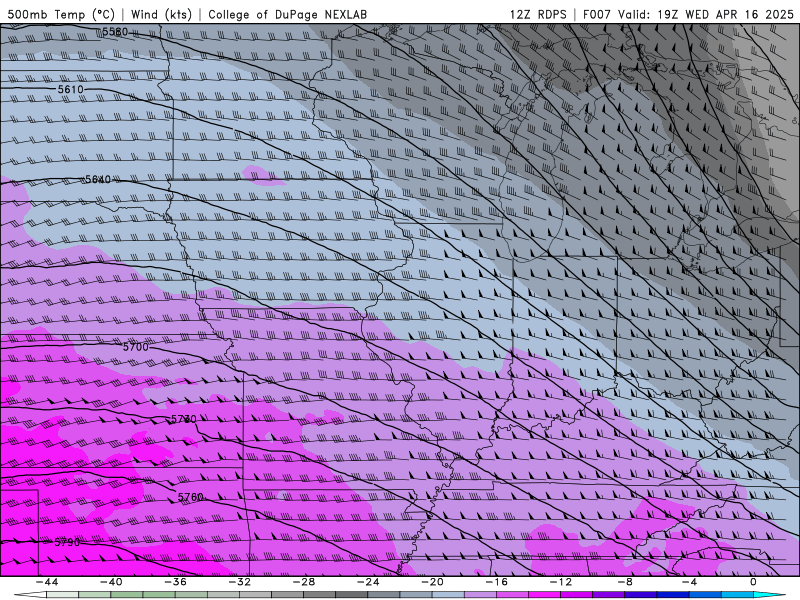Click the 5700 height contour label
Viewport: 800px width, 600px height.
click(136, 347)
